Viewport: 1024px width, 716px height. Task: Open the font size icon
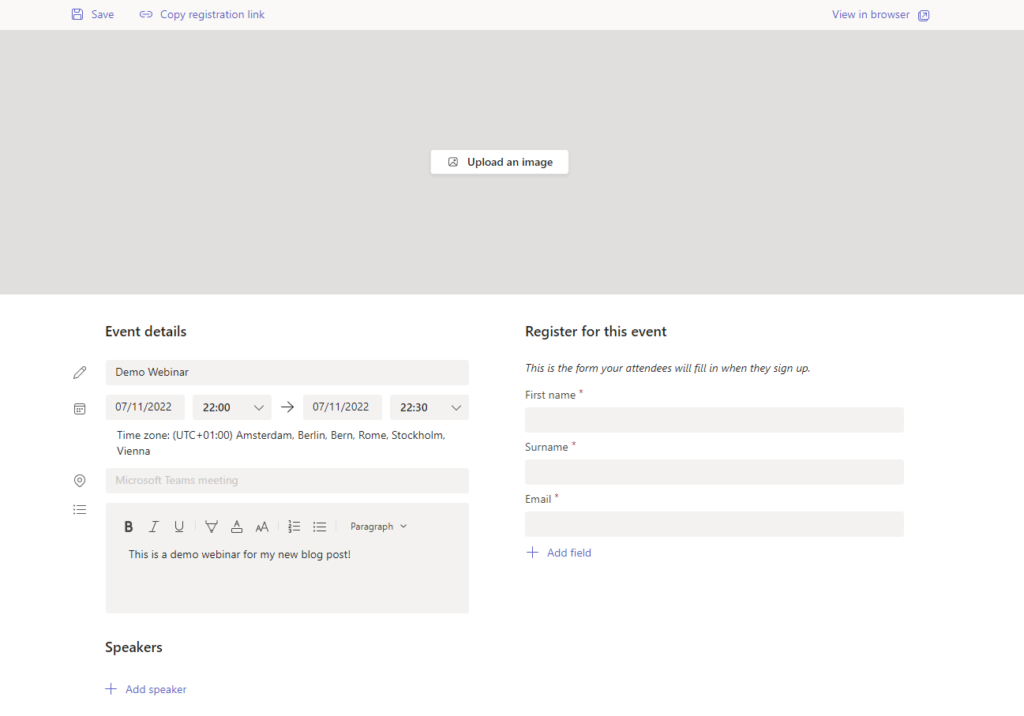[262, 527]
